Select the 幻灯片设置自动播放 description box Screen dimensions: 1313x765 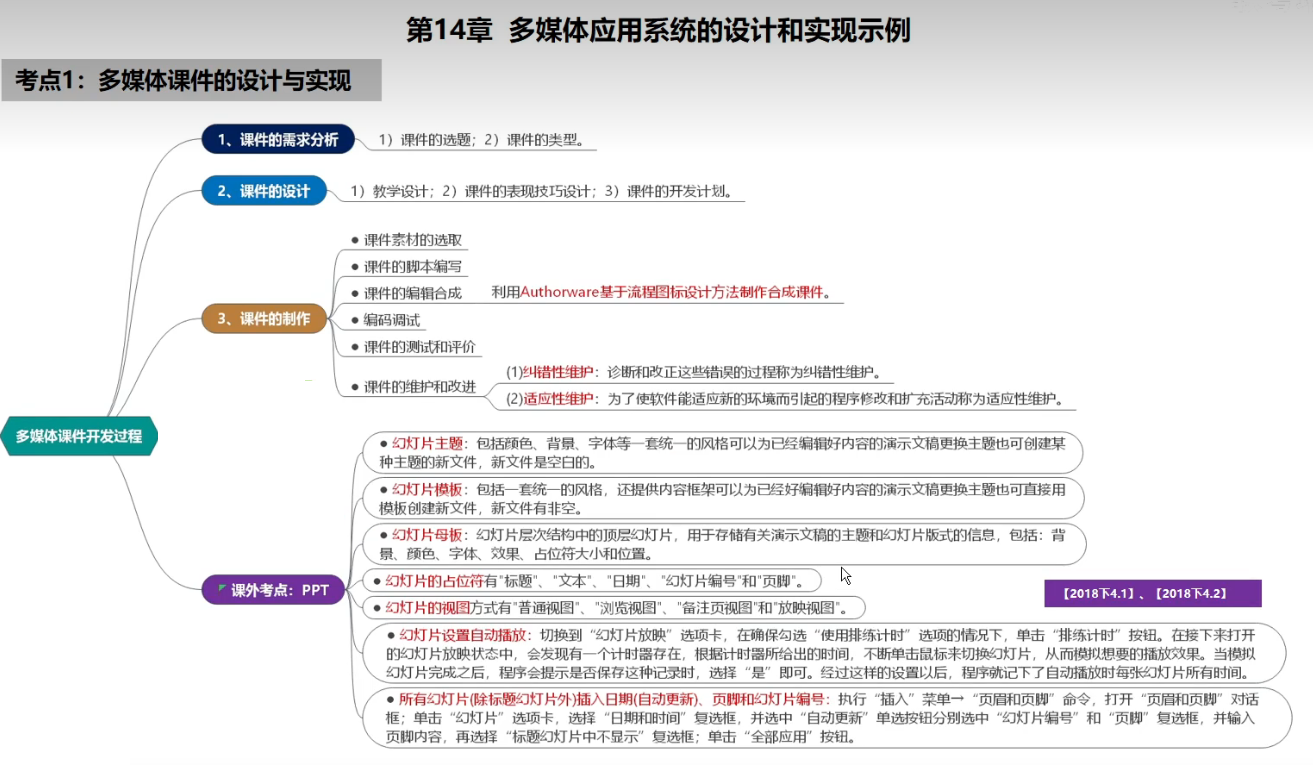(x=822, y=653)
